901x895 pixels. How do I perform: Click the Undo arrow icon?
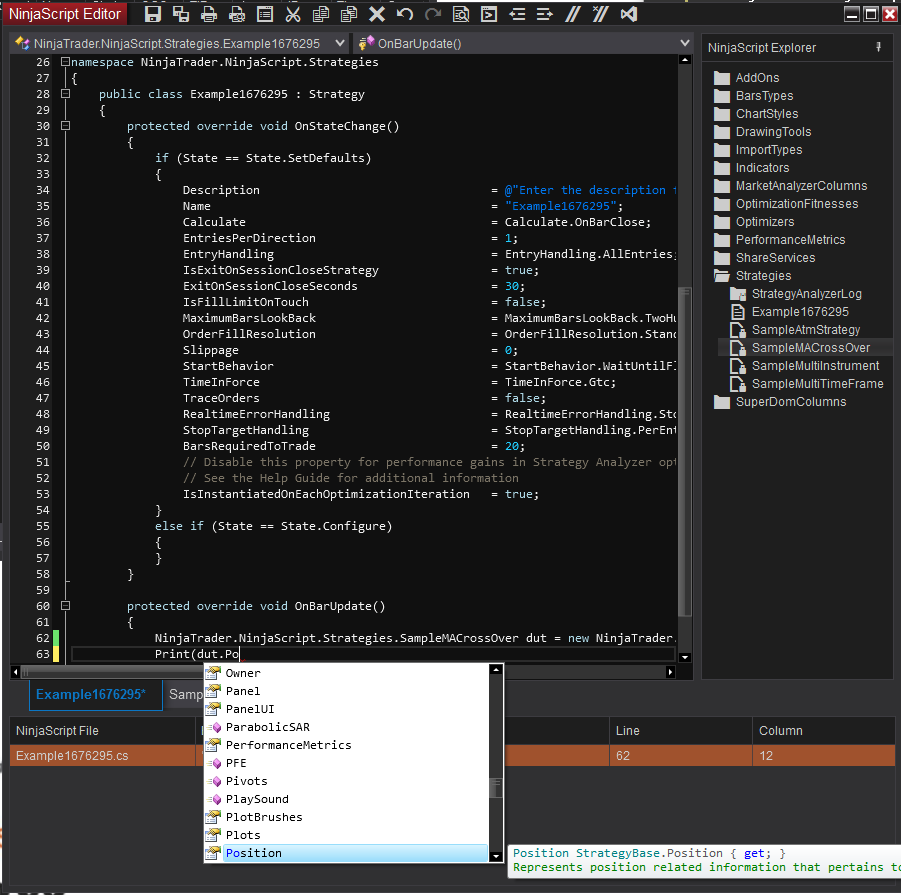click(x=405, y=14)
